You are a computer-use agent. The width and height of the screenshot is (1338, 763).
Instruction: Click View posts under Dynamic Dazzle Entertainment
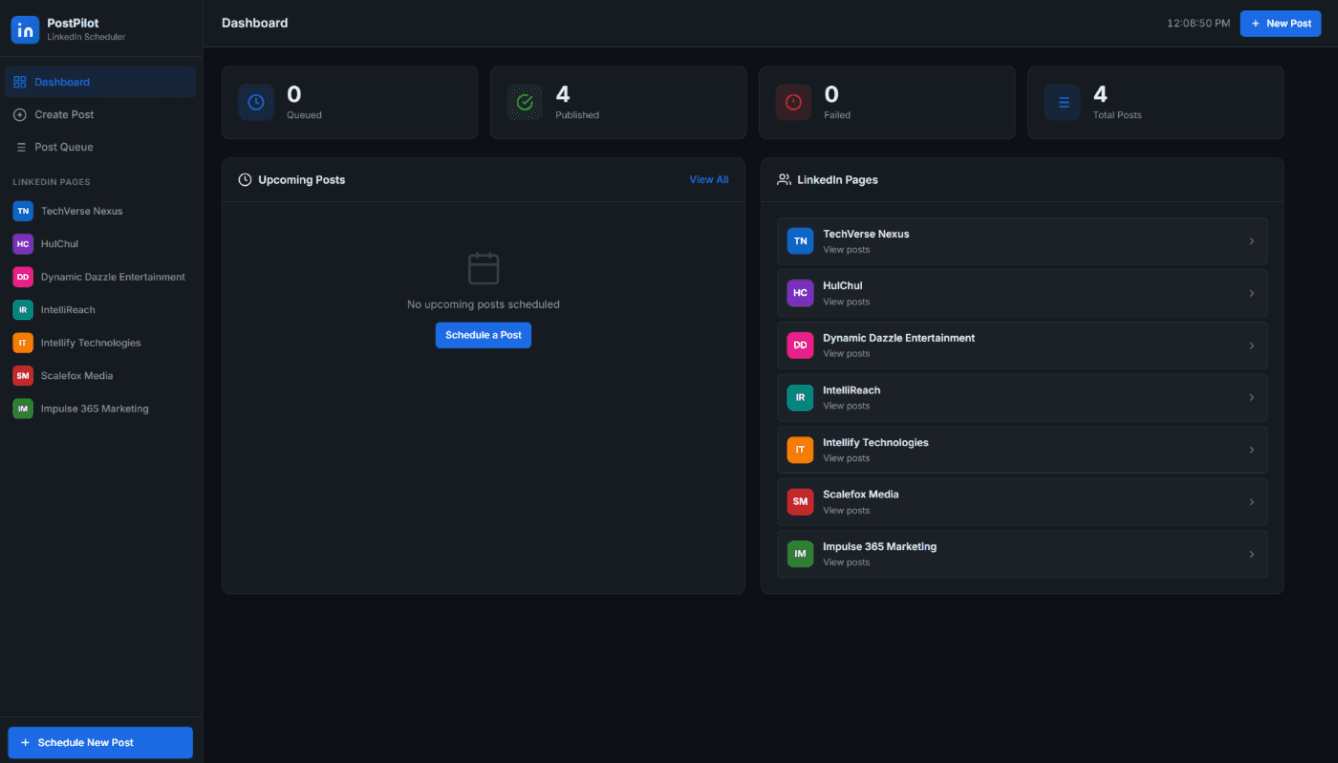(x=846, y=354)
